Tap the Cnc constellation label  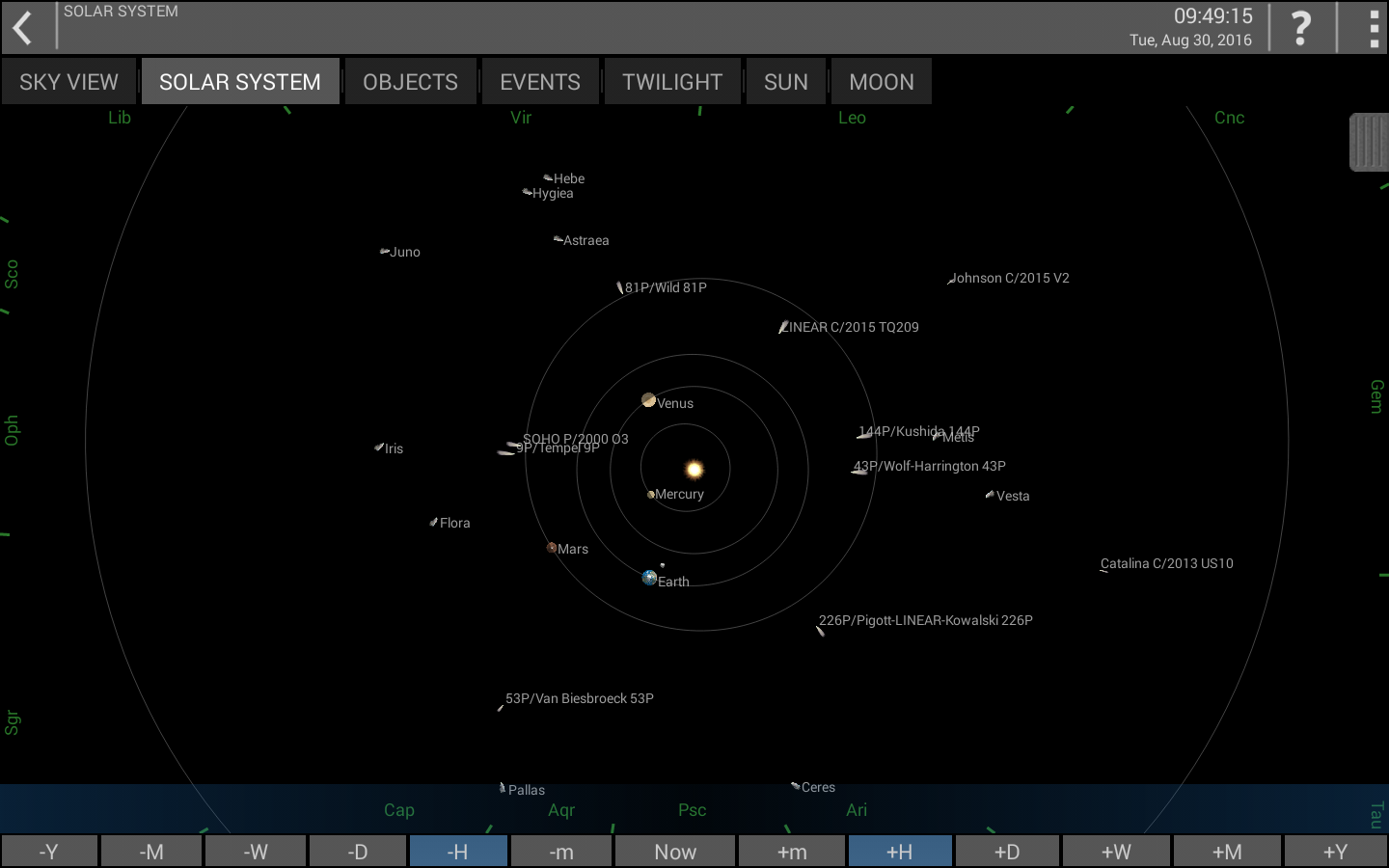coord(1229,118)
